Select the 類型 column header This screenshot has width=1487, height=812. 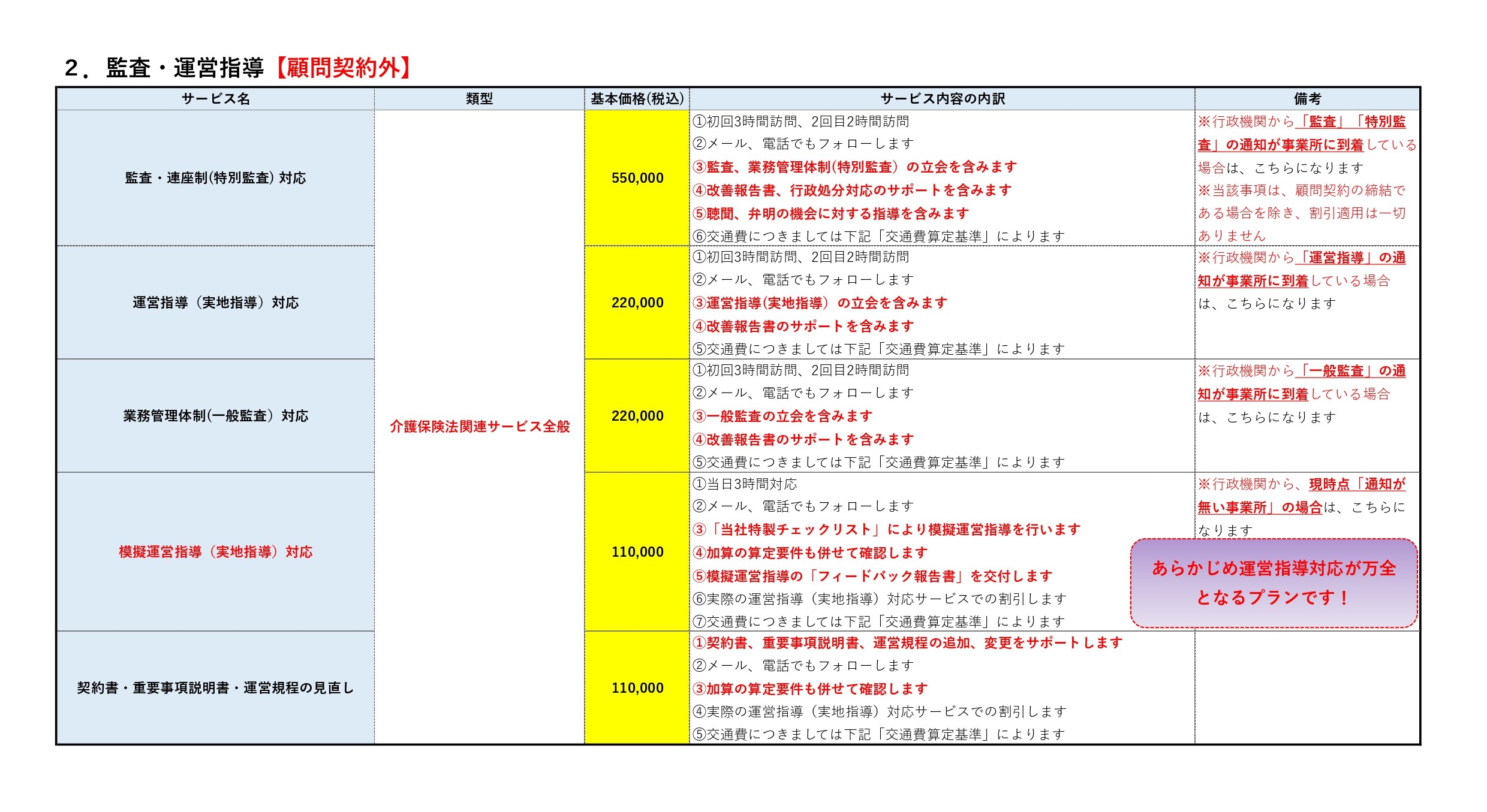(480, 99)
